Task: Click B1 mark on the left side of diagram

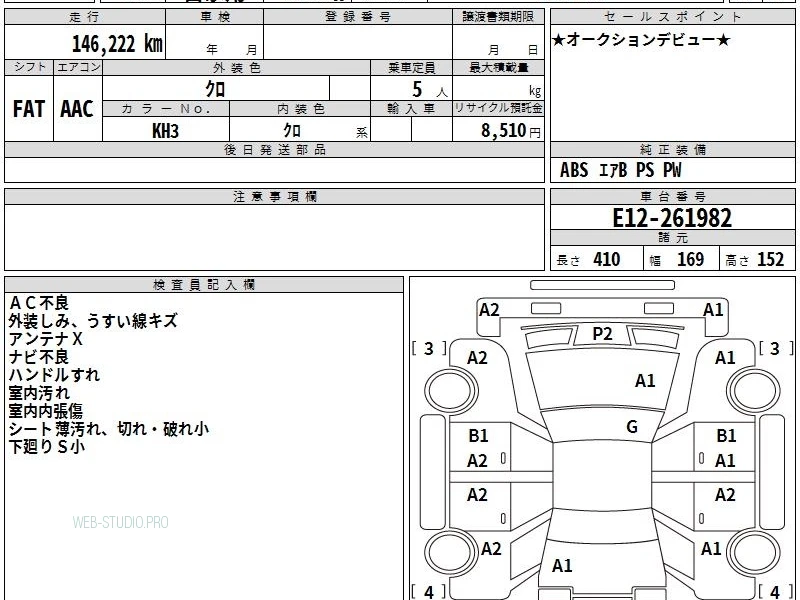Action: [x=478, y=436]
